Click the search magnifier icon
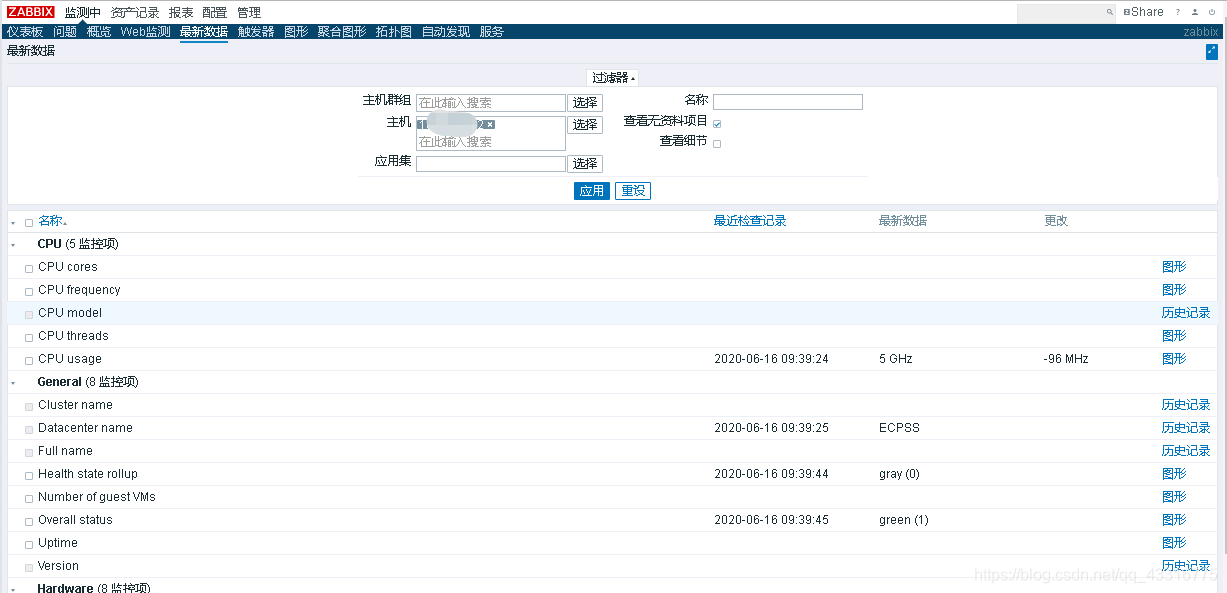 pos(1109,13)
